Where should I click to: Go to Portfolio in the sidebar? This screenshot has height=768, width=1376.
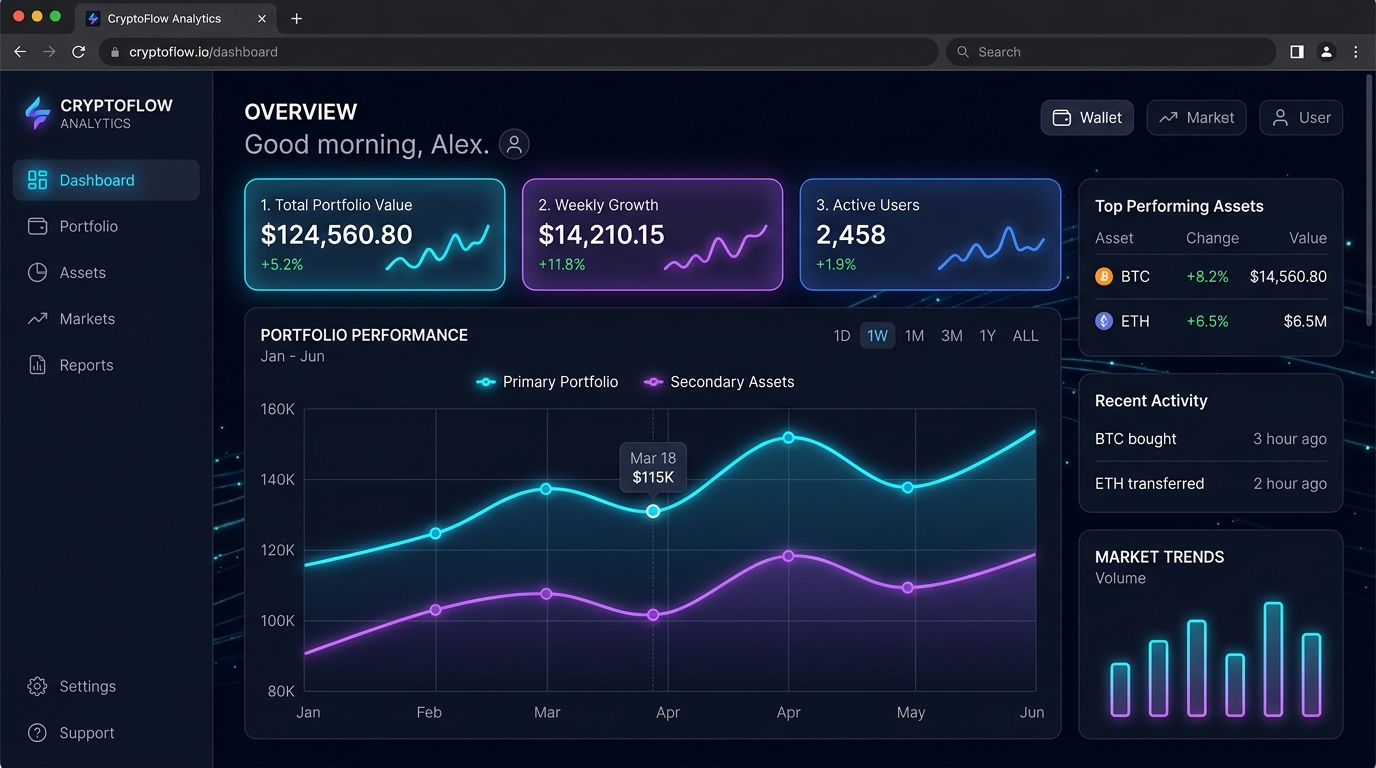coord(106,227)
